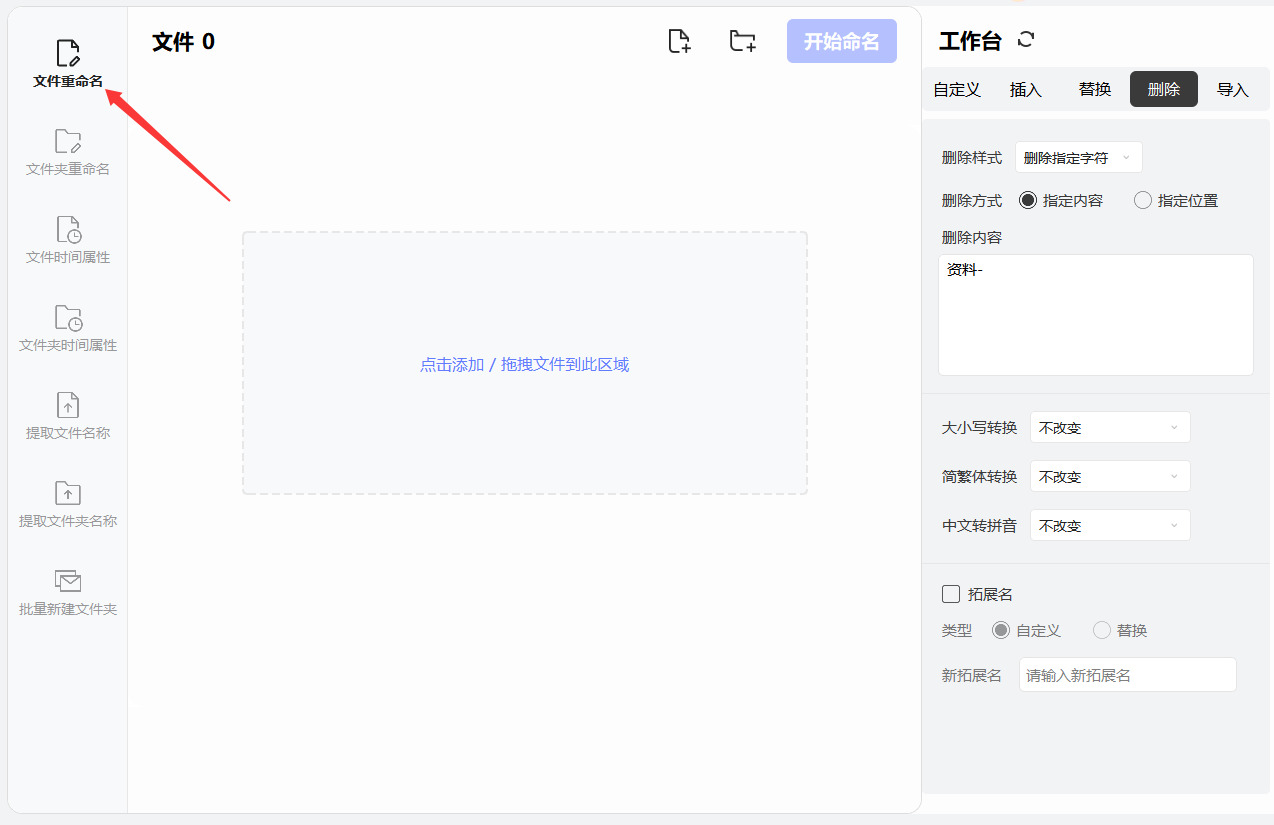Select the 指定内容 radio button
This screenshot has height=825, width=1274.
click(x=1028, y=200)
